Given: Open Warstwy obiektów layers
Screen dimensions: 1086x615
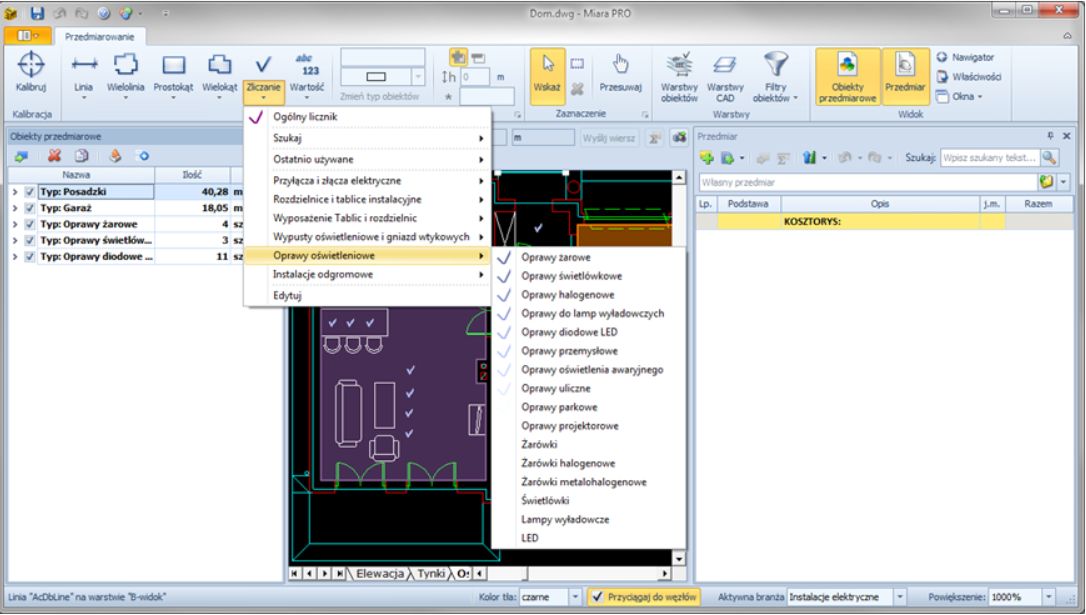Looking at the screenshot, I should coord(679,76).
